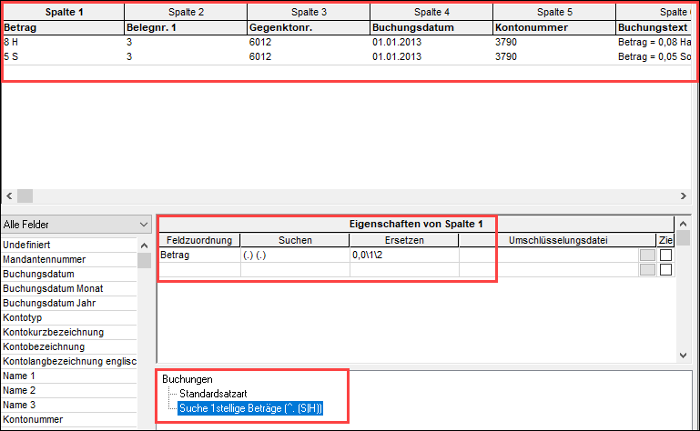700x431 pixels.
Task: Click the Betrag header cell in preview
Action: coord(63,28)
